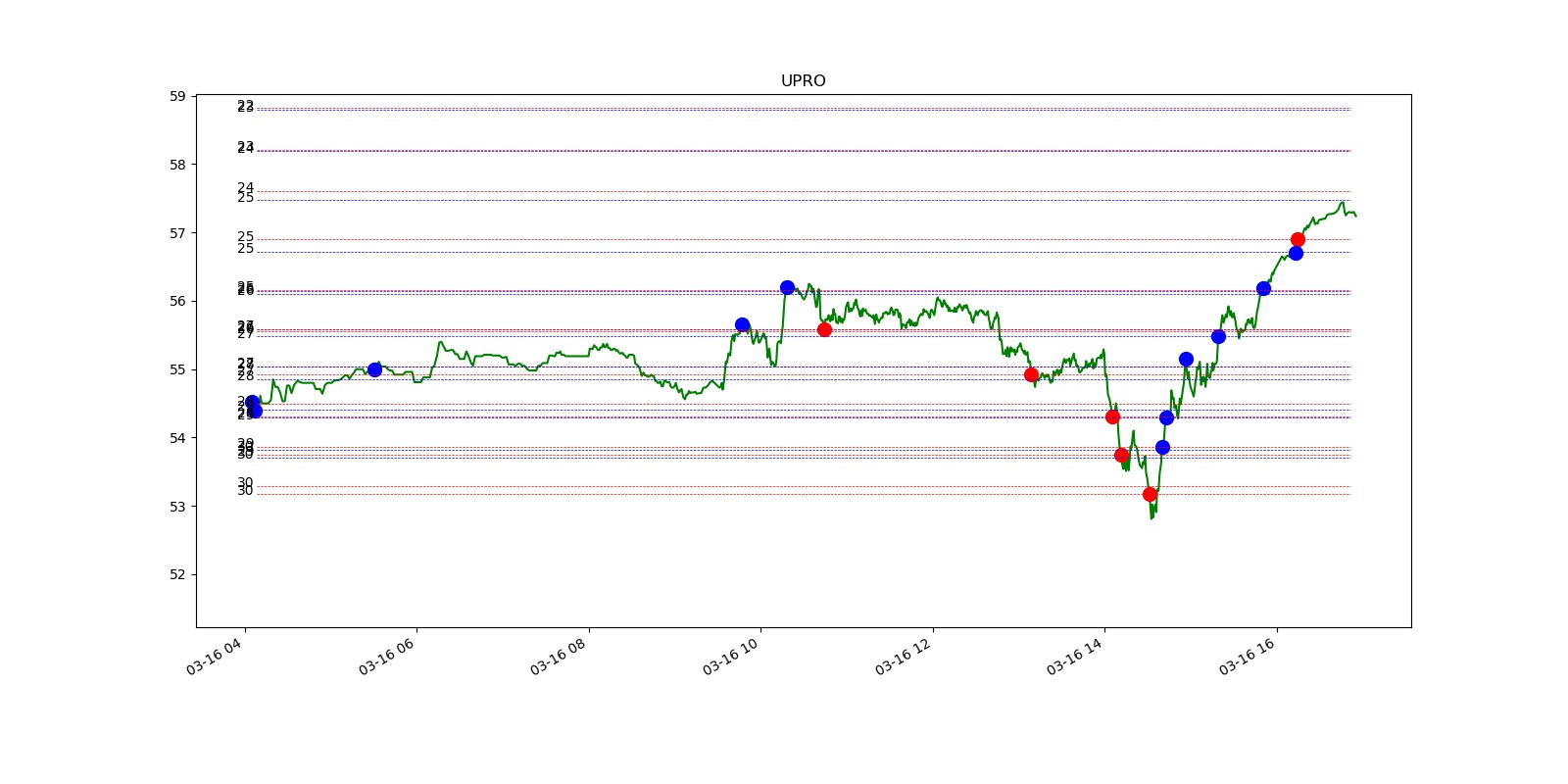Image resolution: width=1568 pixels, height=784 pixels.
Task: Click the red marker after 14:00 at 54.3
Action: pyautogui.click(x=1112, y=416)
